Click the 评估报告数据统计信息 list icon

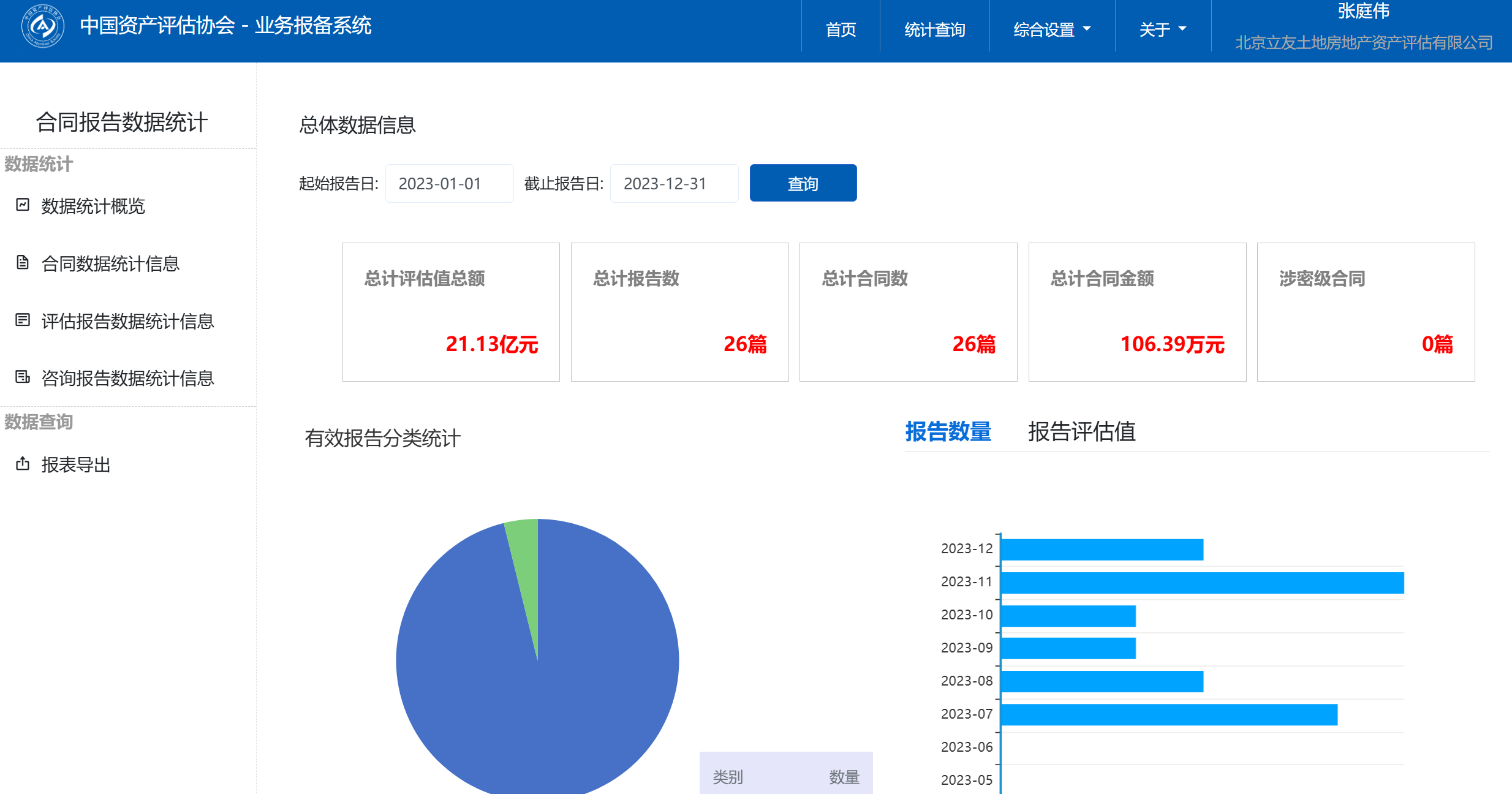point(23,320)
